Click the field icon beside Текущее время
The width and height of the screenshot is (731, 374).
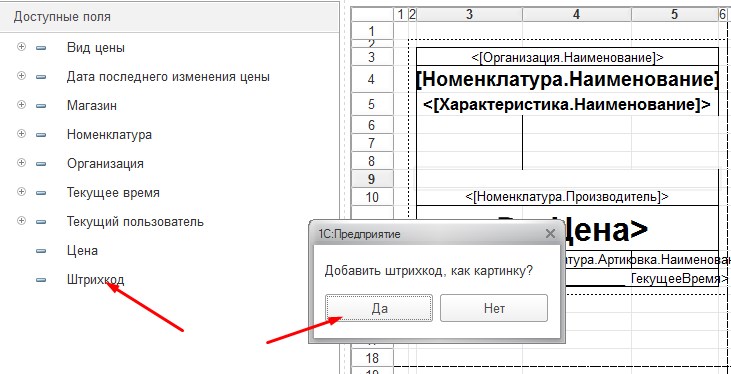coord(41,193)
